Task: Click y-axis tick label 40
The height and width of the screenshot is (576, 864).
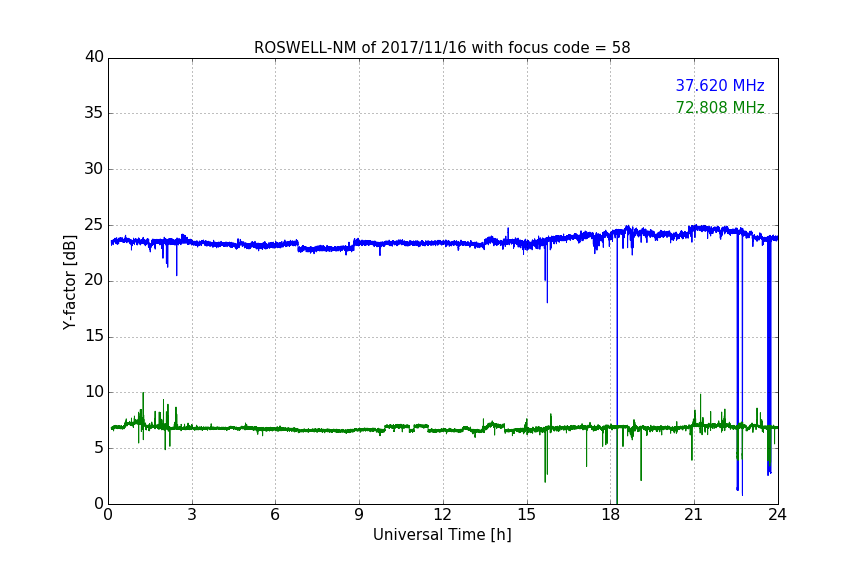Action: click(x=94, y=57)
